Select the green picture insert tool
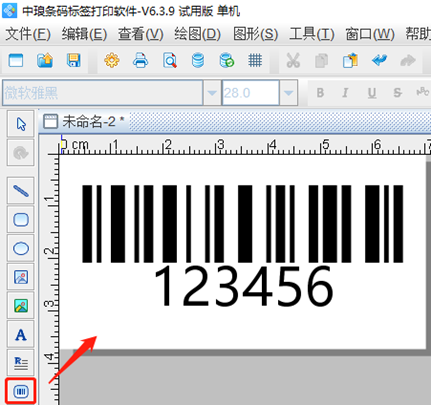The height and width of the screenshot is (405, 431). (21, 306)
